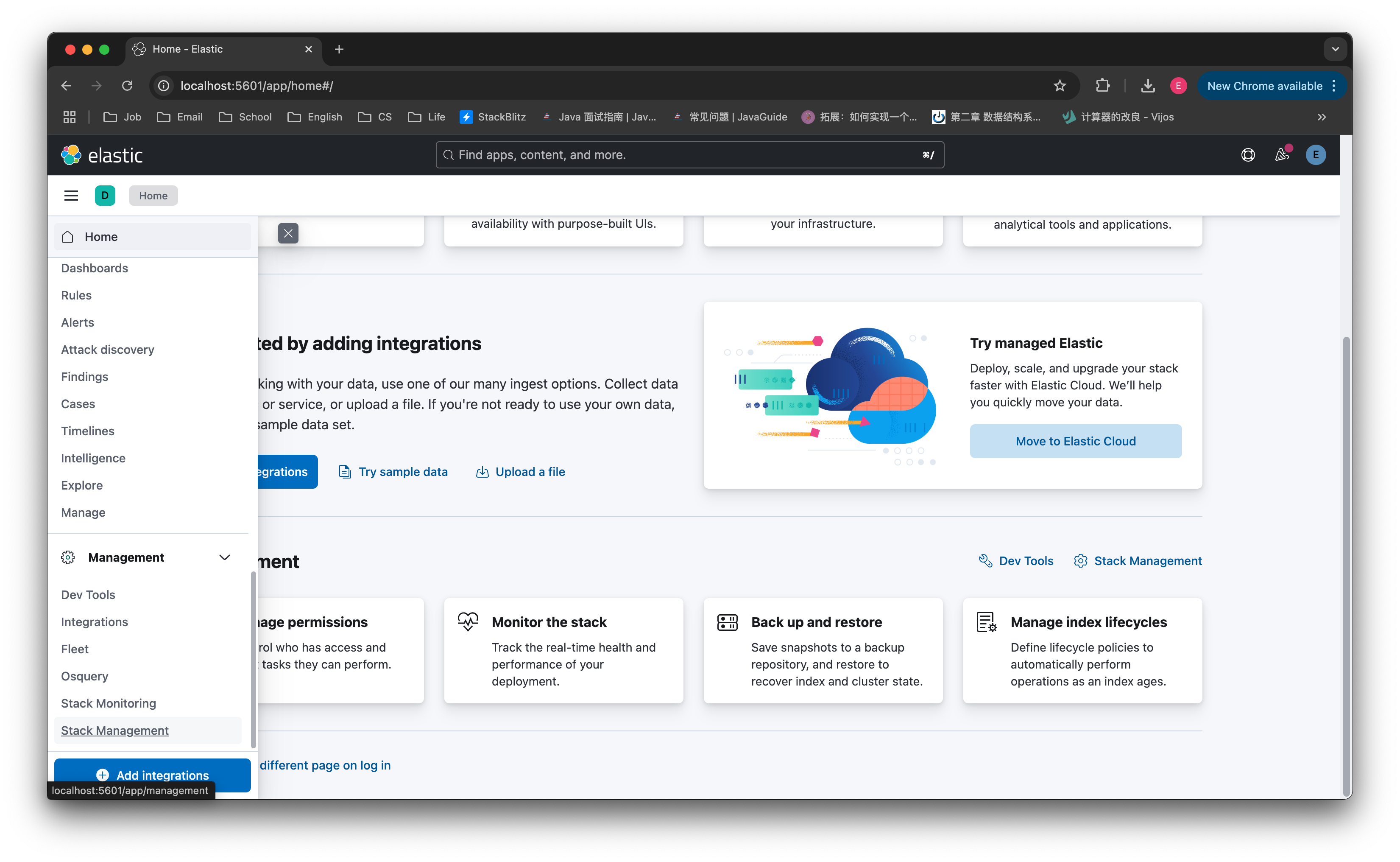
Task: Bookmark page with star icon
Action: (x=1059, y=86)
